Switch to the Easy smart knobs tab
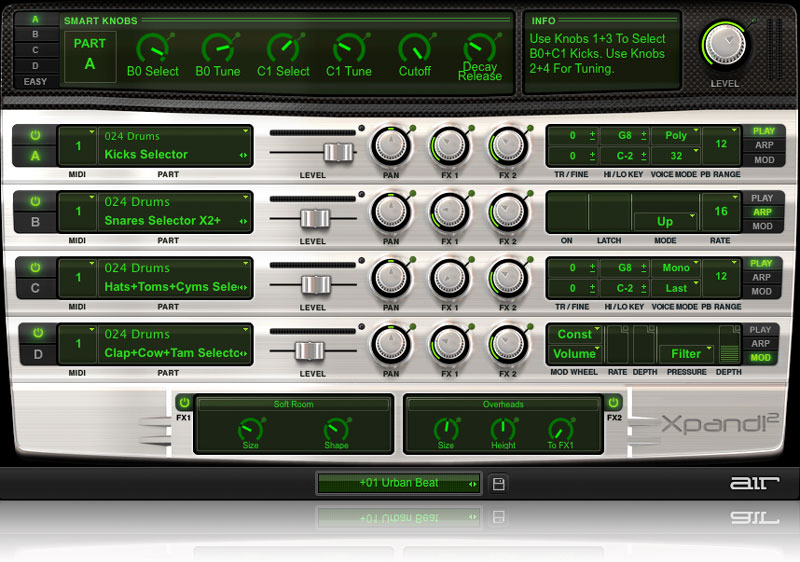Viewport: 800px width, 562px height. click(35, 81)
